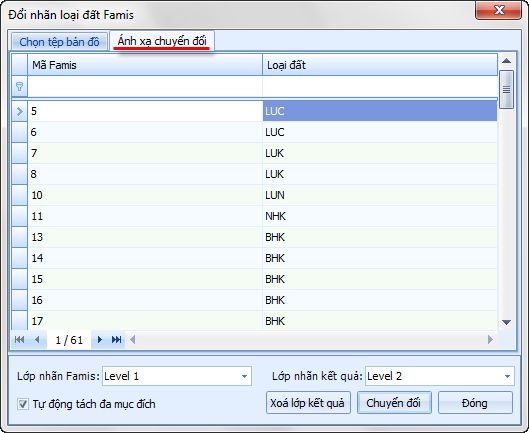The width and height of the screenshot is (529, 433).
Task: Click the Mã Famis filter input cell
Action: (x=145, y=87)
